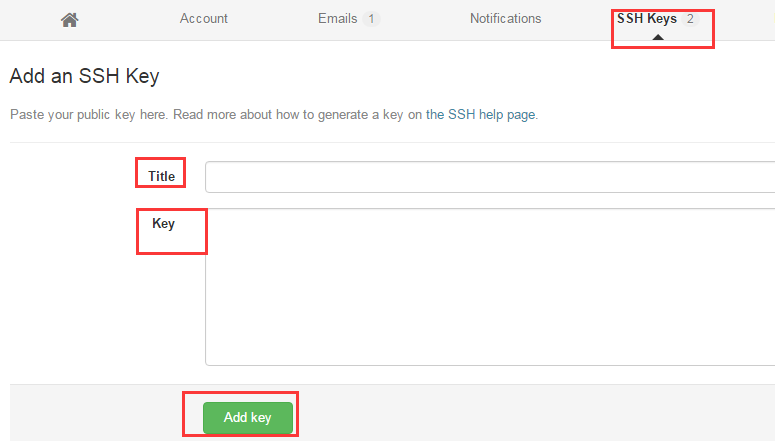Focus the Title input field
Screen dimensions: 775x441
pos(490,177)
